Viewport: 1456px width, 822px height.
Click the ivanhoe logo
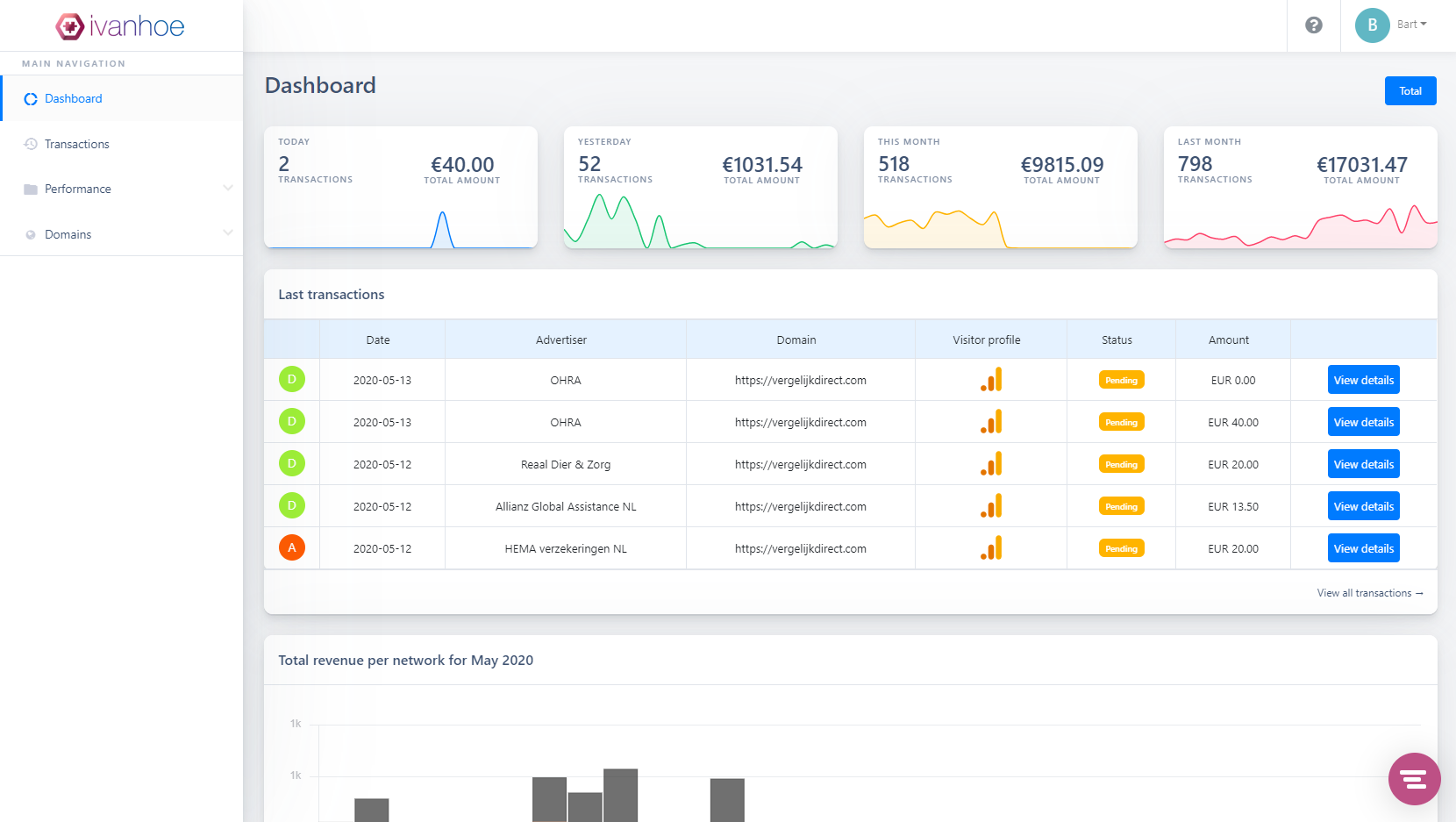point(120,26)
